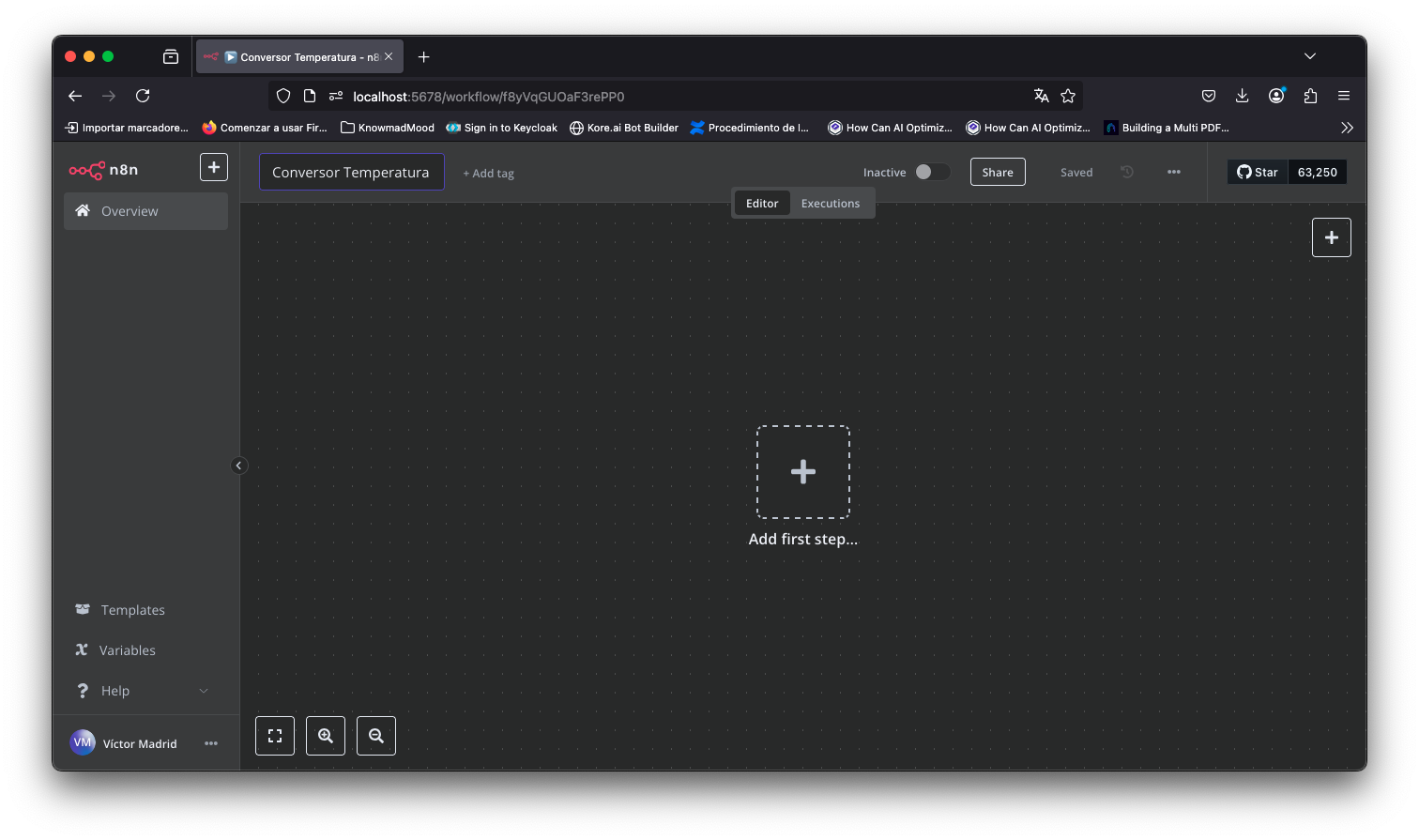Open a new browser tab

pyautogui.click(x=424, y=56)
